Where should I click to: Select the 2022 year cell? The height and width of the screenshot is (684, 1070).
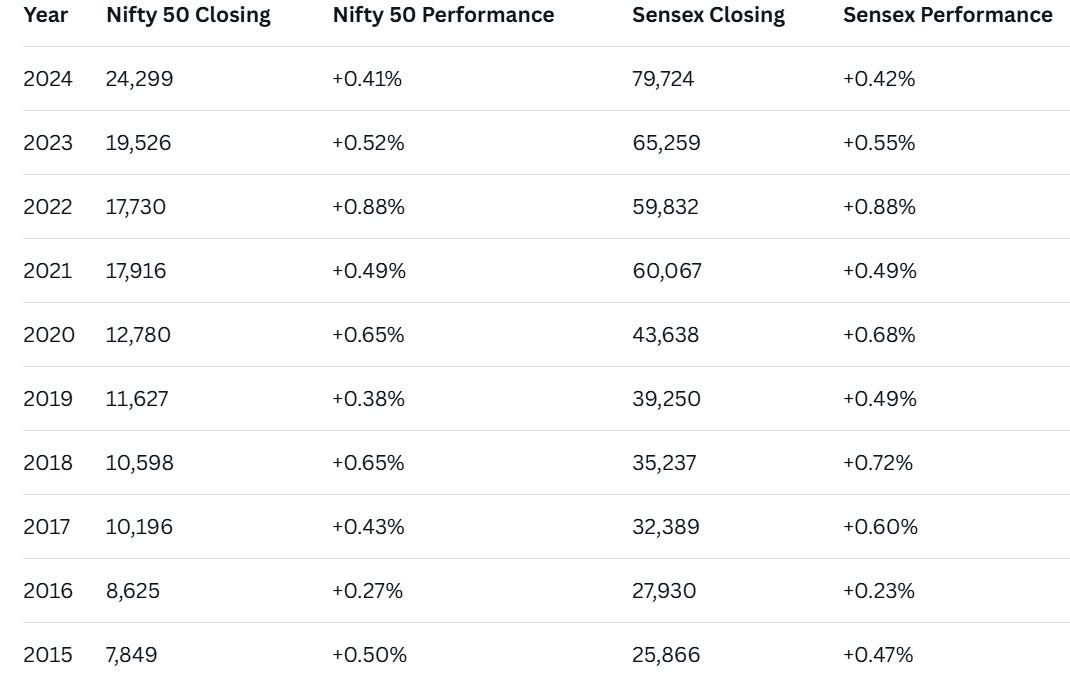tap(48, 207)
